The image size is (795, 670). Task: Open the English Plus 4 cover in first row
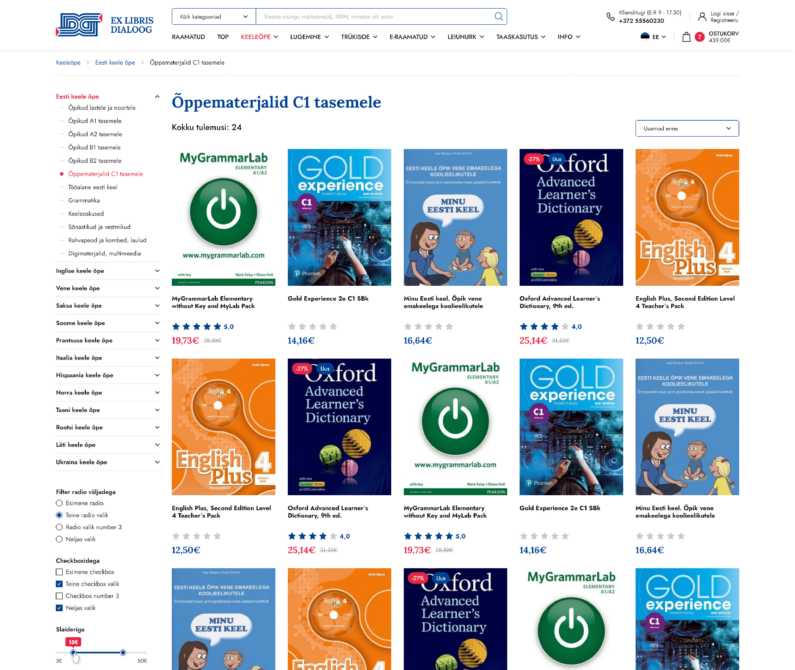[687, 217]
